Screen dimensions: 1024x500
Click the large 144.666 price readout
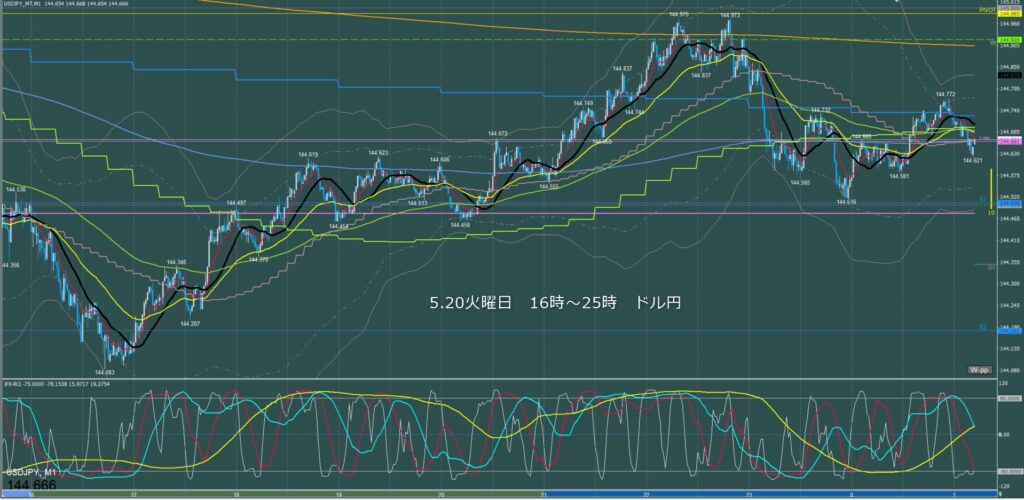(x=31, y=486)
